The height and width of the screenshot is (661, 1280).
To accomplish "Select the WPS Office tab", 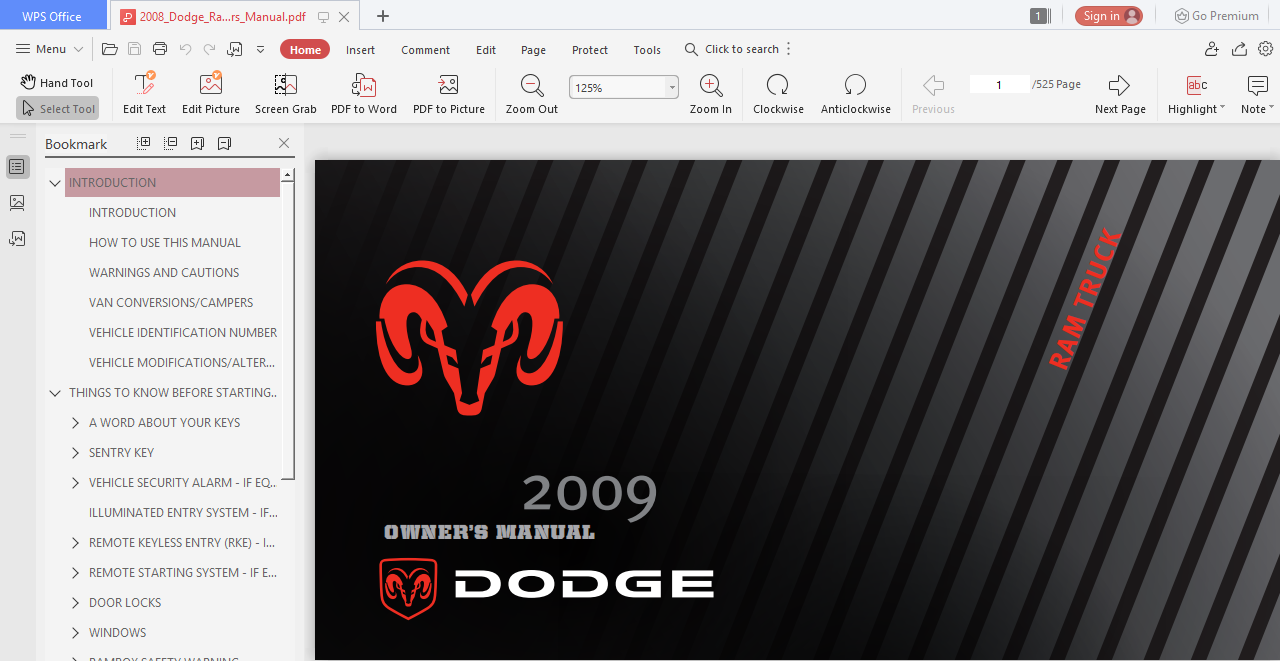I will pos(52,16).
